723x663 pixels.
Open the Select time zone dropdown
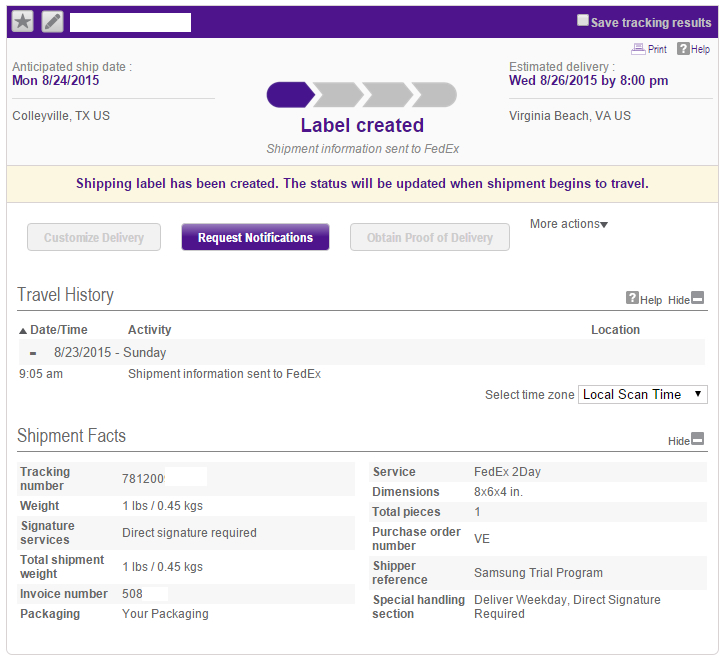tap(643, 395)
